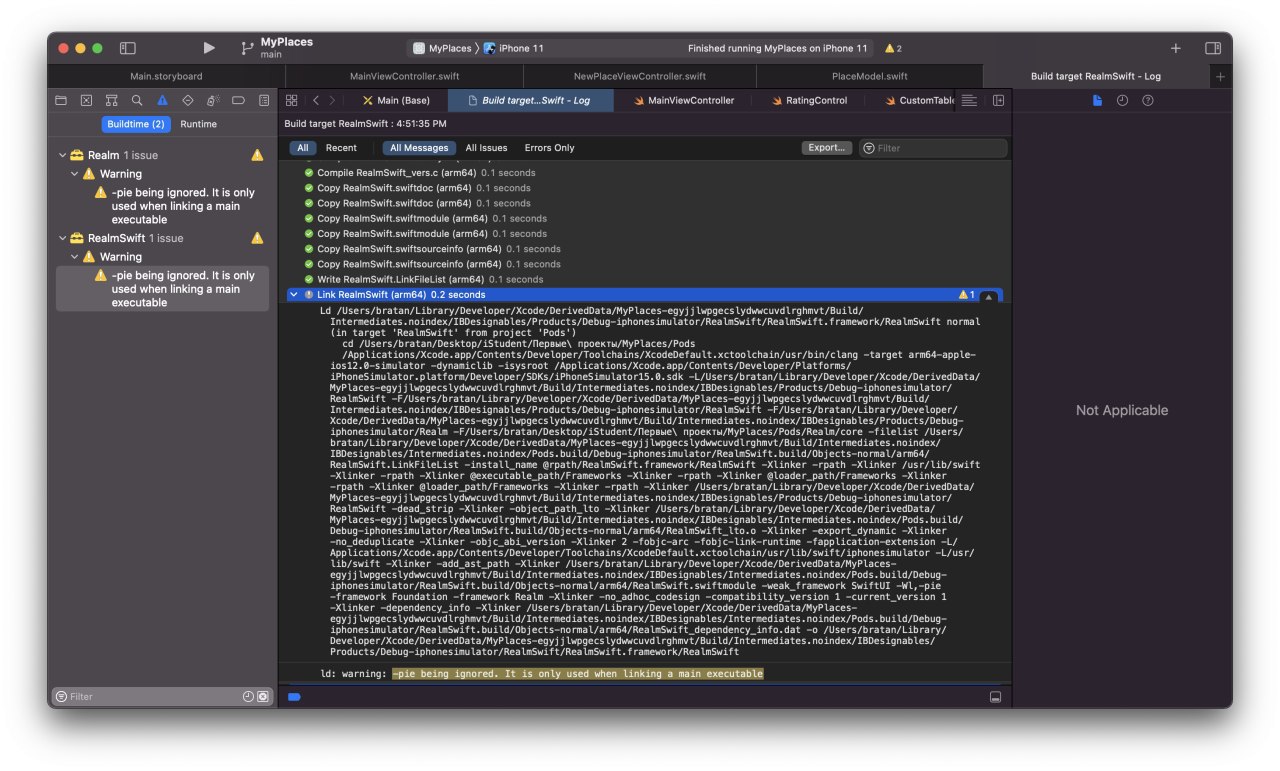1280x771 pixels.
Task: Show the Issue navigator warning icon
Action: point(162,100)
